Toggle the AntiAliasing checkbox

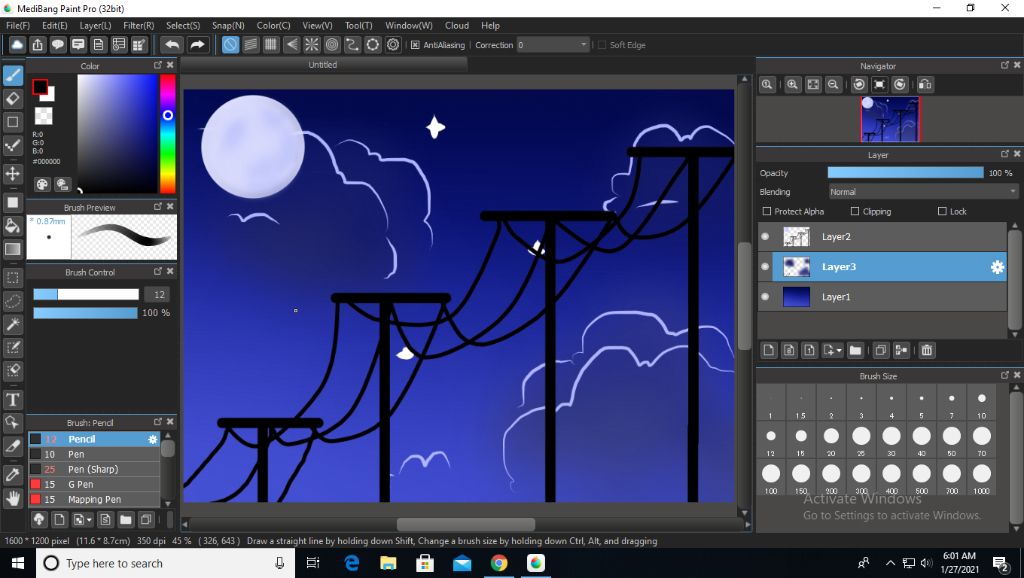[x=415, y=45]
